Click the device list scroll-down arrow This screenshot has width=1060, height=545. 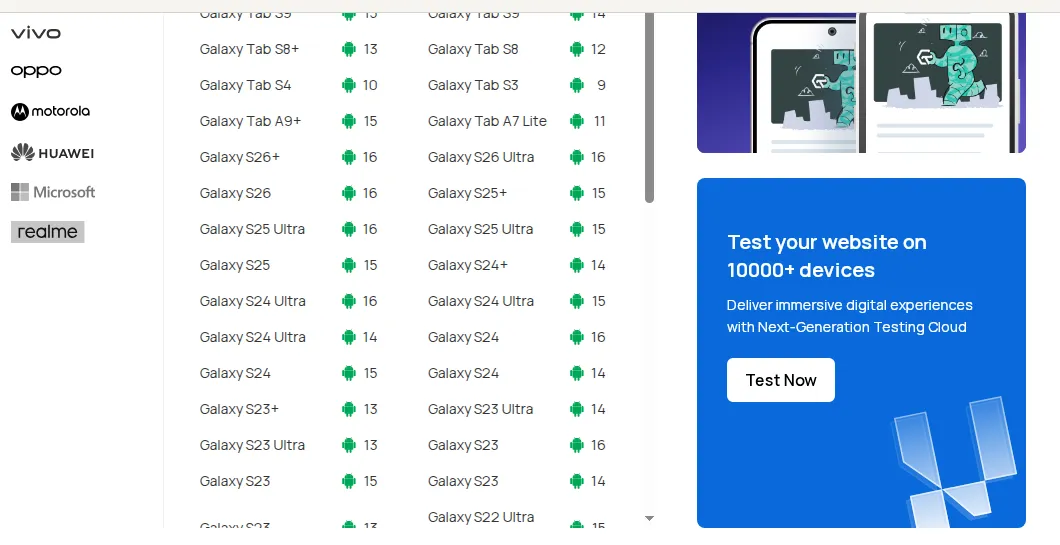coord(650,519)
